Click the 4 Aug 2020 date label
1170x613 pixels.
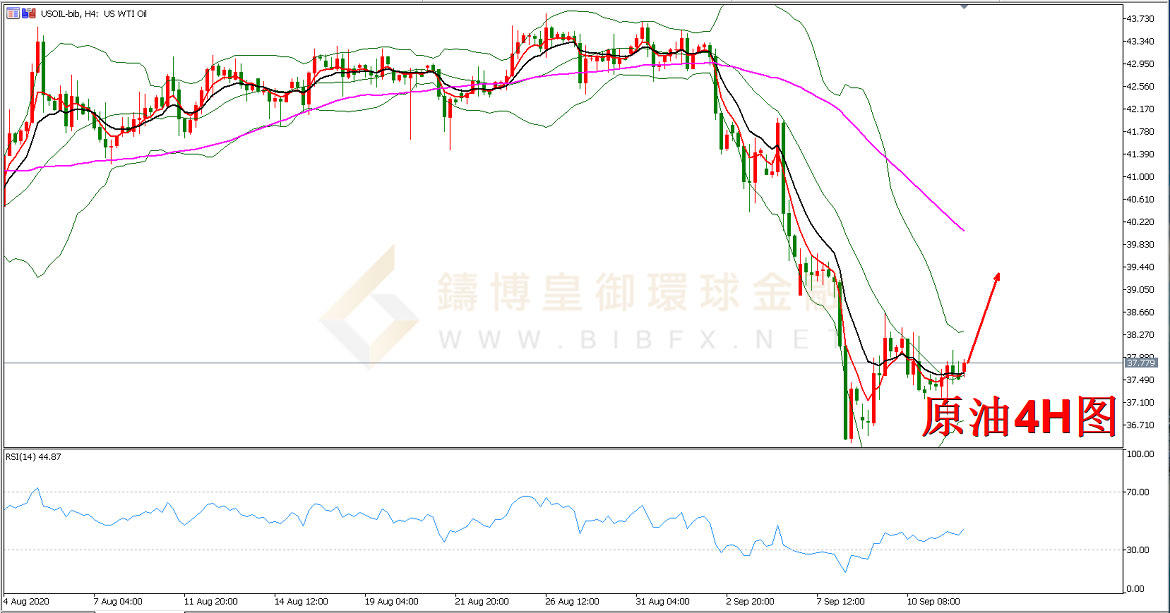pyautogui.click(x=26, y=603)
